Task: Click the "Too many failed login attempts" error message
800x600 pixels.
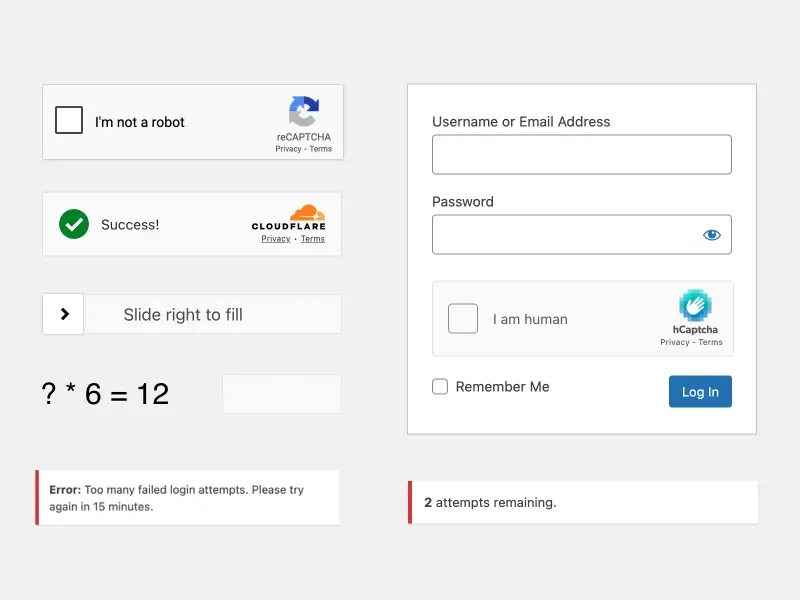Action: point(187,497)
